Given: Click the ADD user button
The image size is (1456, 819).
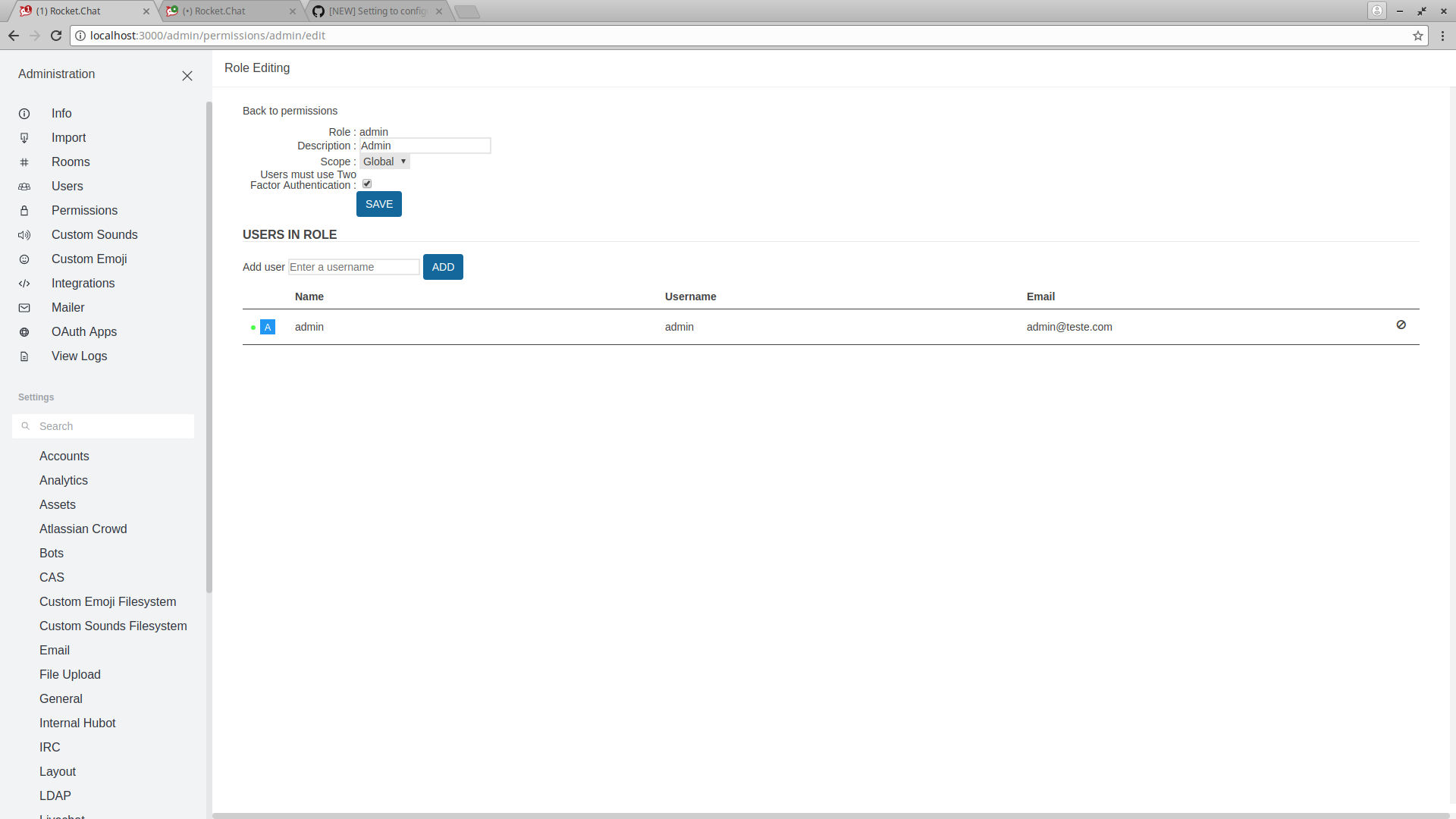Looking at the screenshot, I should 442,267.
